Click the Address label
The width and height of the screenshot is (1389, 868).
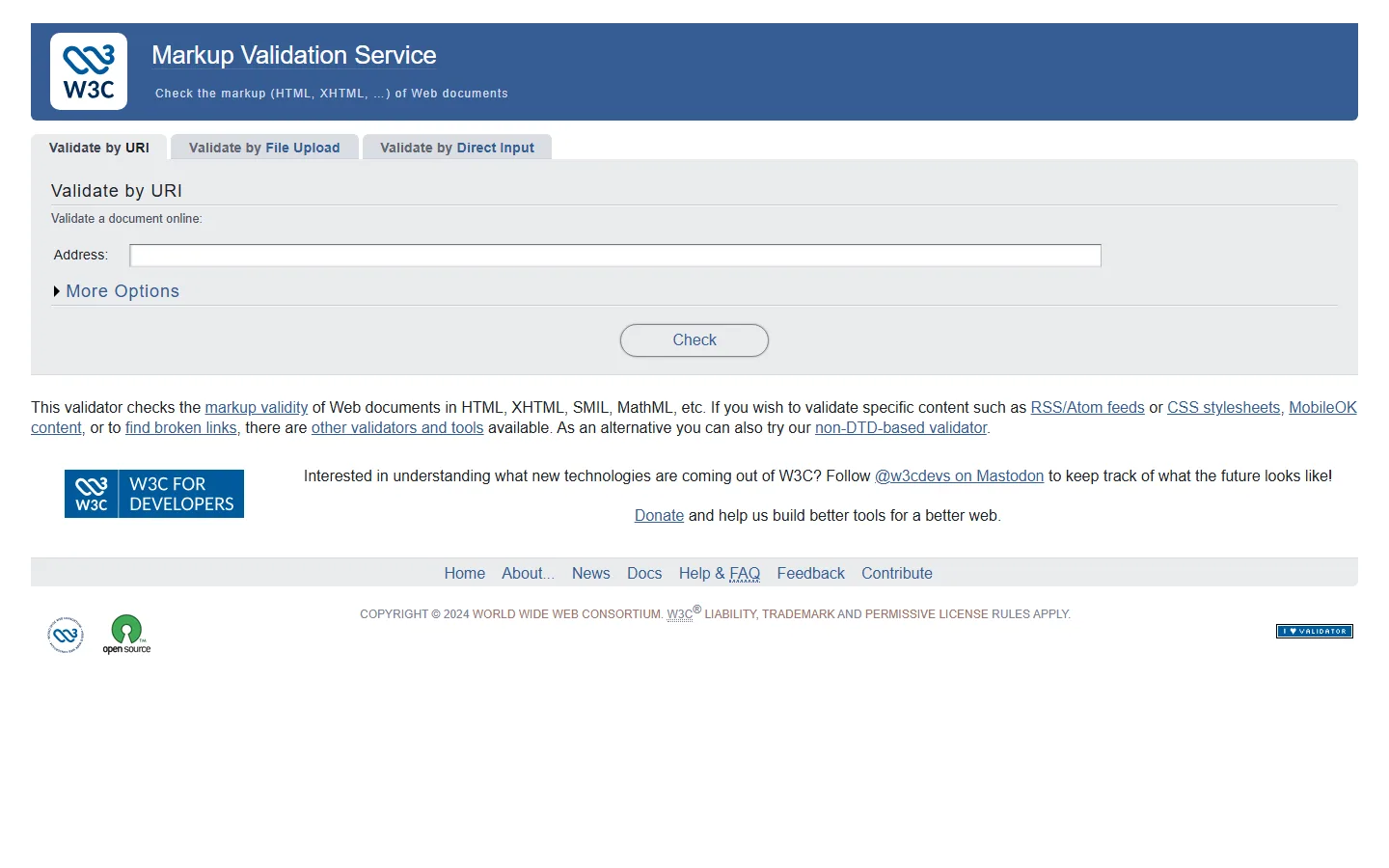(x=81, y=256)
